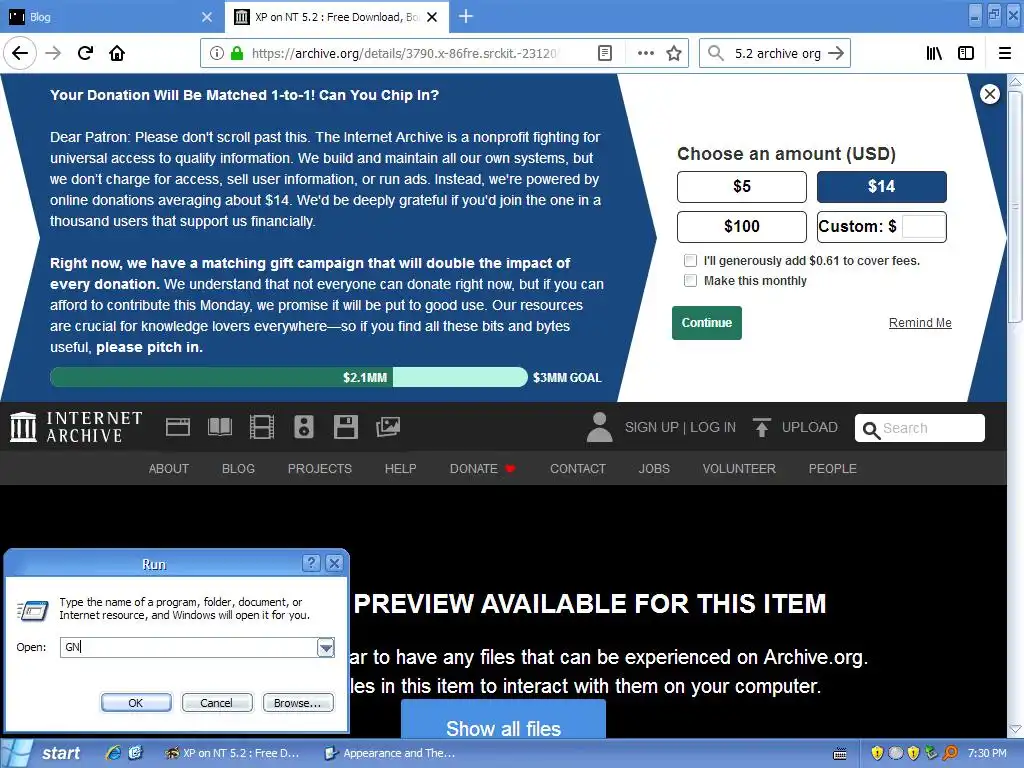This screenshot has width=1024, height=768.
Task: Switch to the Blog tab
Action: coord(111,17)
